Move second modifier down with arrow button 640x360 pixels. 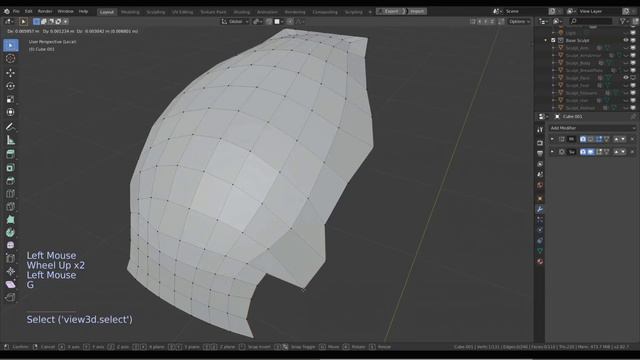tap(623, 152)
